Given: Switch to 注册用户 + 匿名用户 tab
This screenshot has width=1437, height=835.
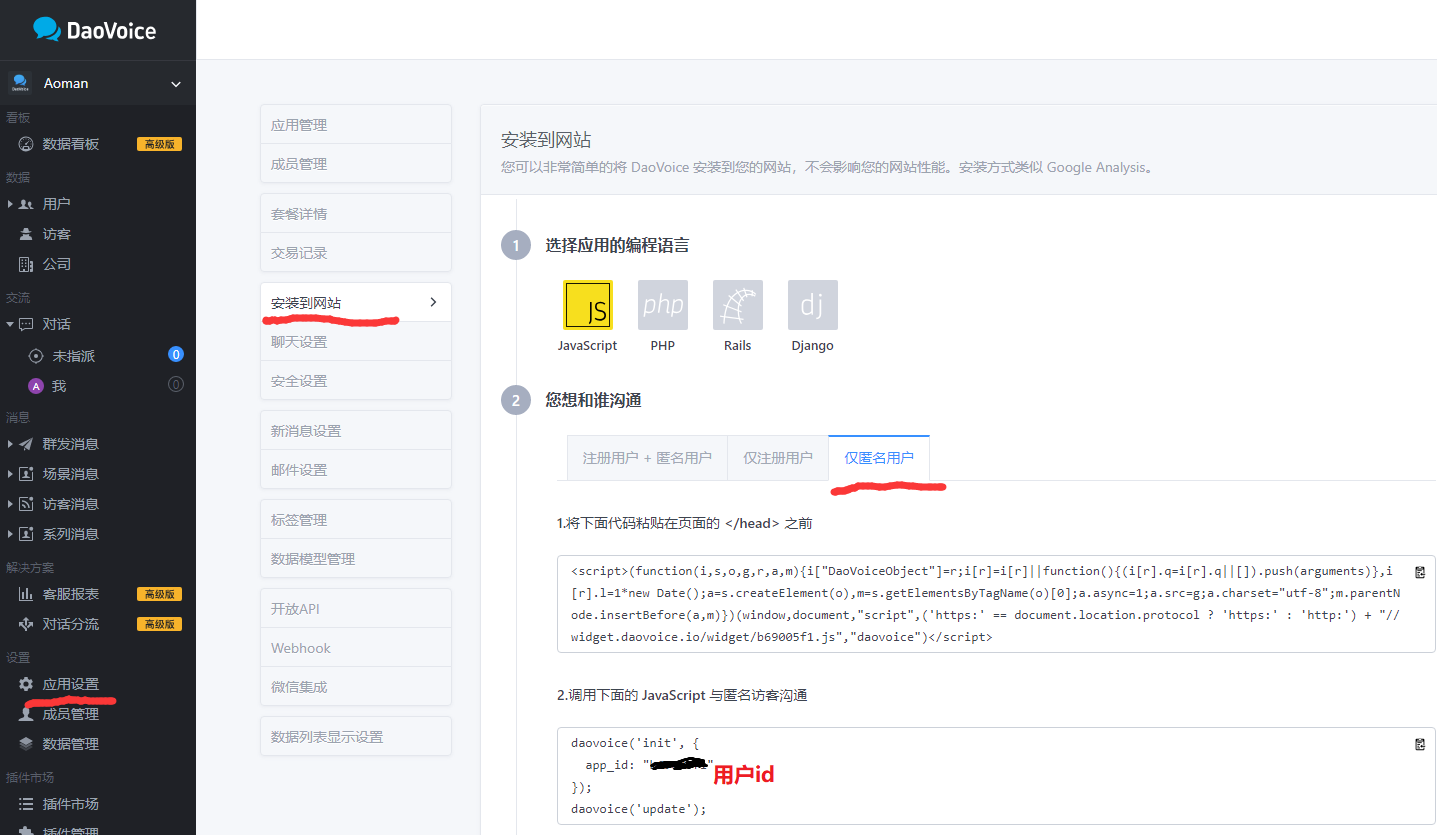Looking at the screenshot, I should 647,458.
